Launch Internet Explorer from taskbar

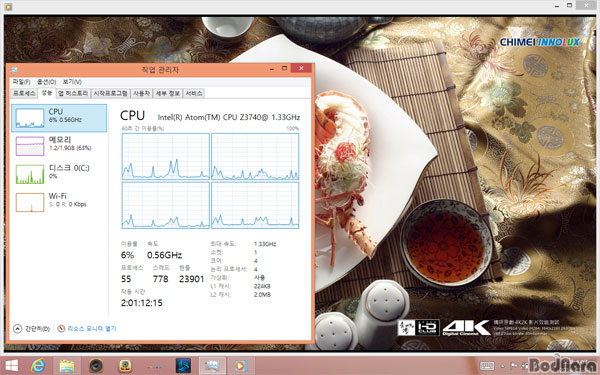38,366
